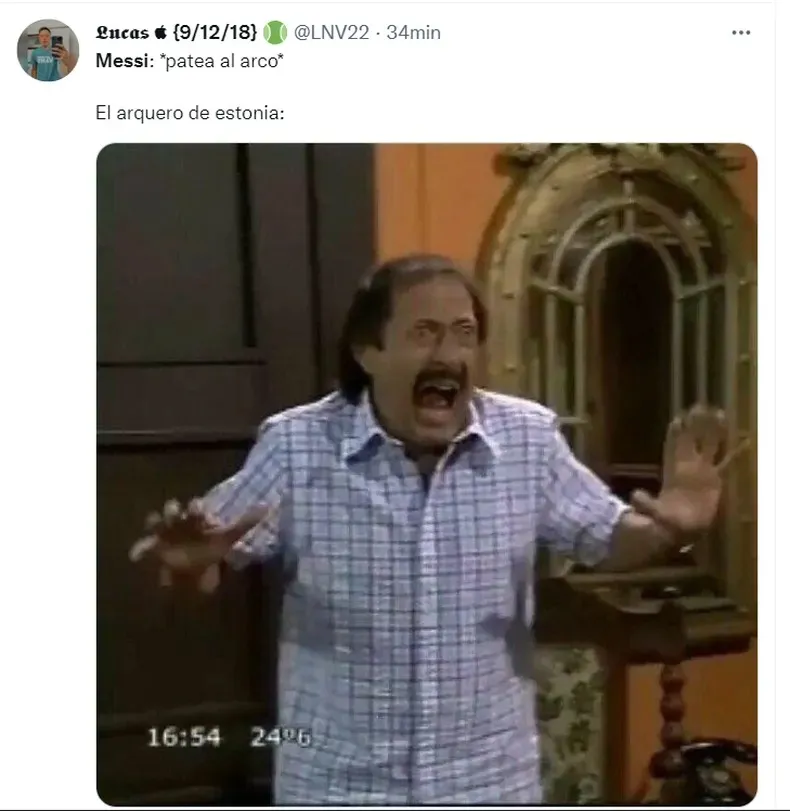Click the 16:54 time overlay in image
Viewport: 790px width, 811px height.
click(184, 737)
